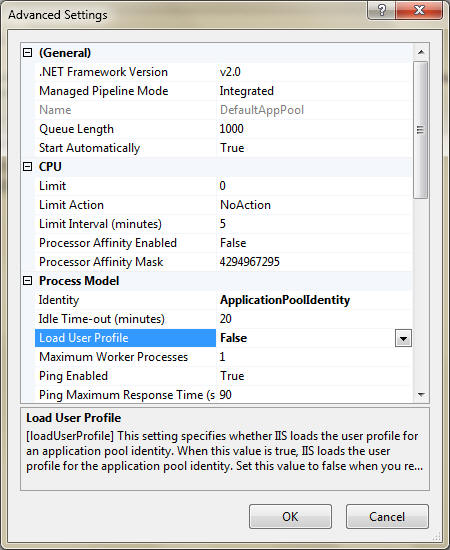450x550 pixels.
Task: Click the NoAction value
Action: pos(245,205)
